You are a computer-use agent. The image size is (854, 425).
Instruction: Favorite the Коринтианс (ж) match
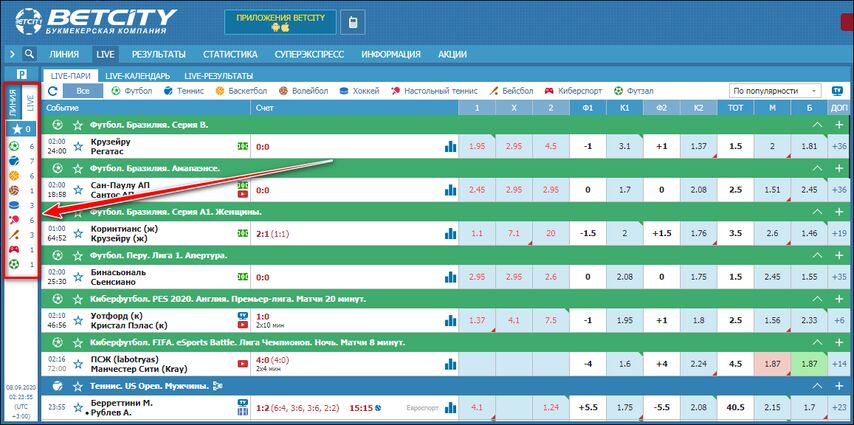[78, 233]
